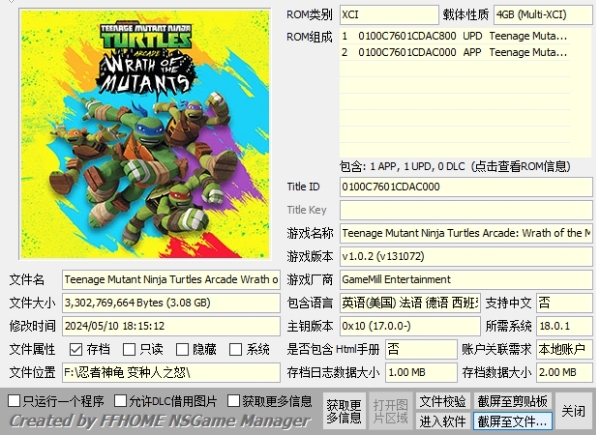Click the 所需系统 field 18.0.1
This screenshot has width=596, height=436.
(564, 326)
